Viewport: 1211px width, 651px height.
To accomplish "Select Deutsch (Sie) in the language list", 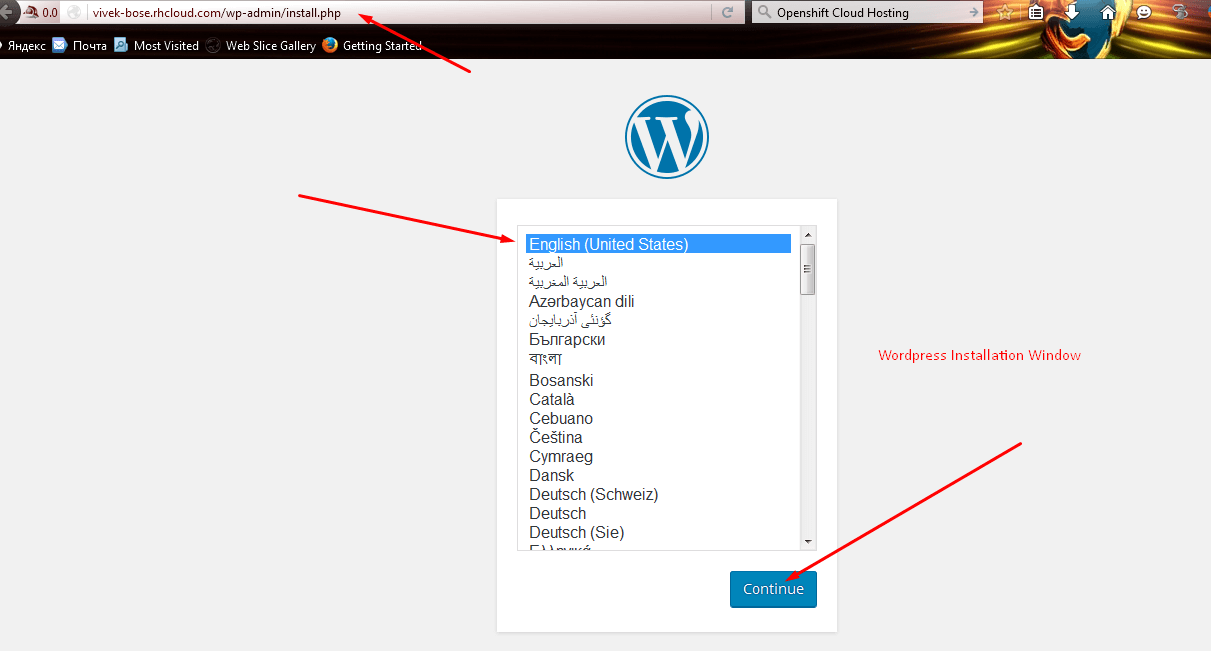I will coord(659,532).
